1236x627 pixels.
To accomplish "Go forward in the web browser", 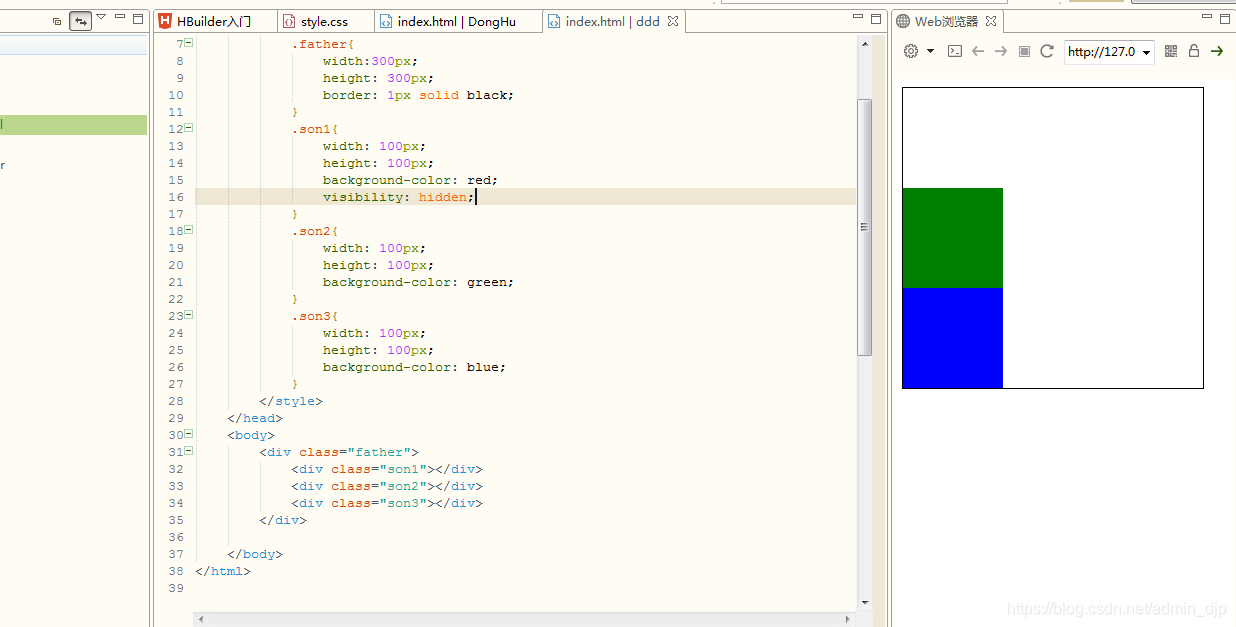I will tap(1001, 51).
